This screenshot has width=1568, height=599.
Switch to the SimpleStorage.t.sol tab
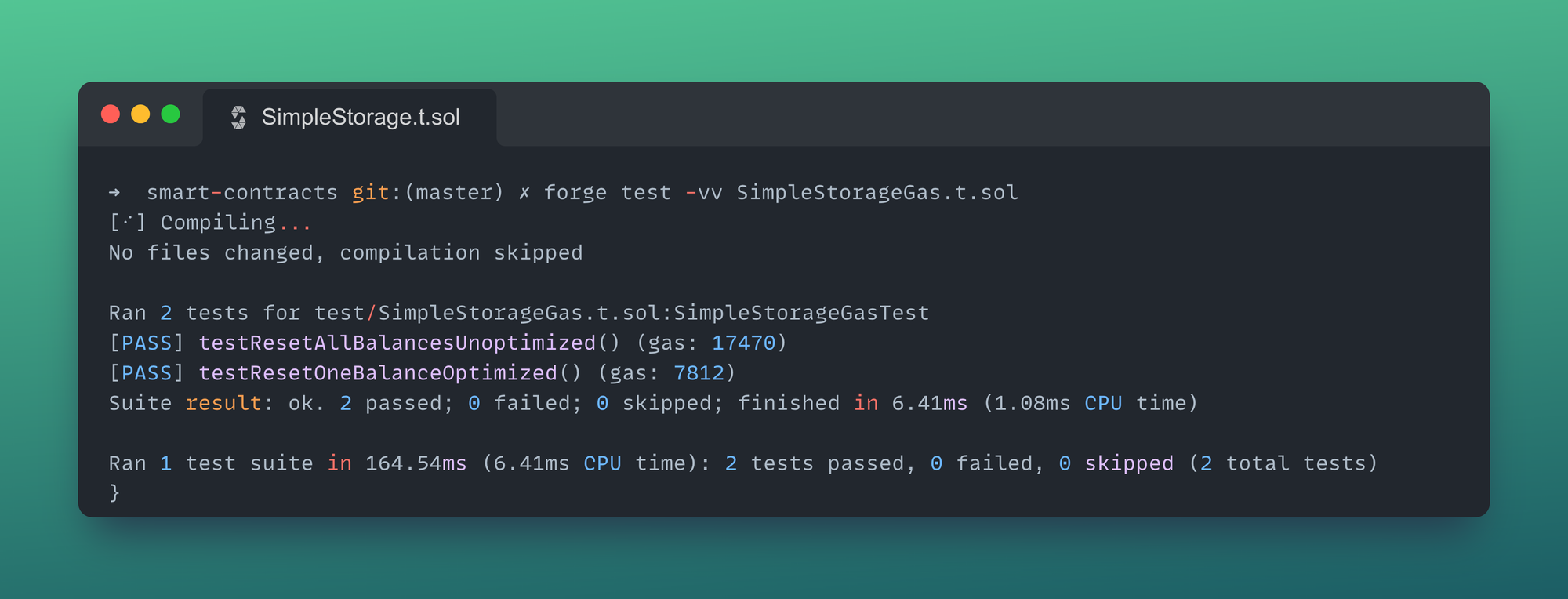click(x=361, y=117)
